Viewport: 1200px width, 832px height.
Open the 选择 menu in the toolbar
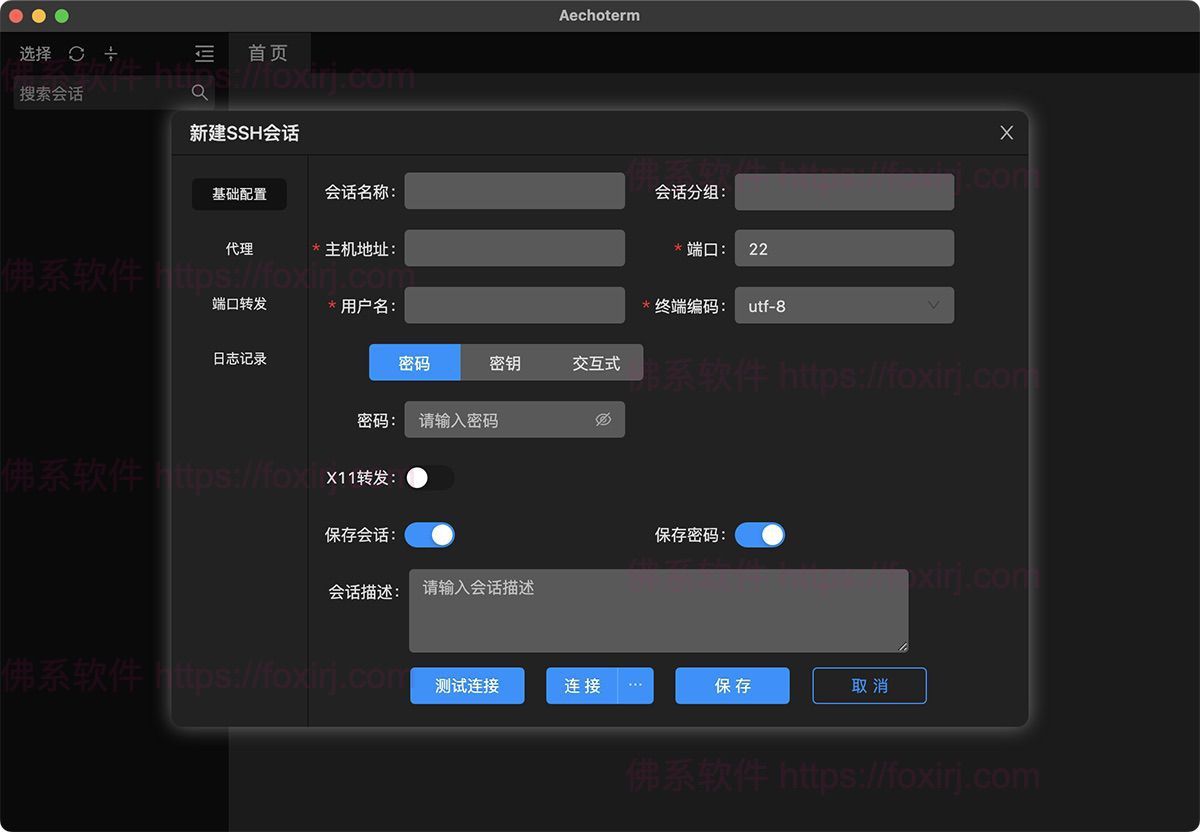pyautogui.click(x=35, y=54)
